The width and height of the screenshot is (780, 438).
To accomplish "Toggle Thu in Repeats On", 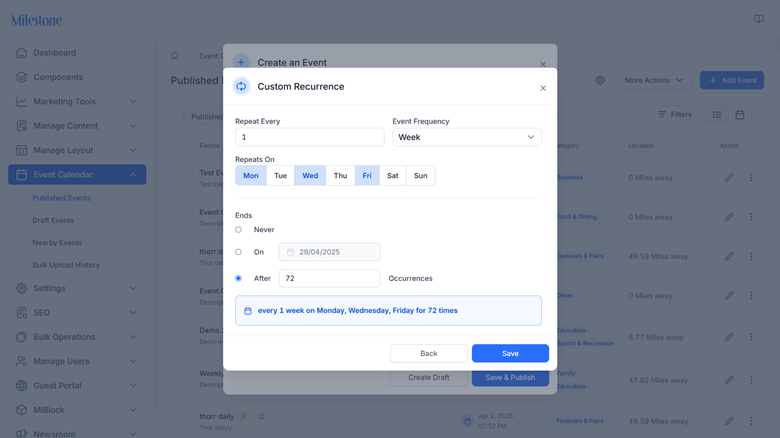I will (x=340, y=175).
